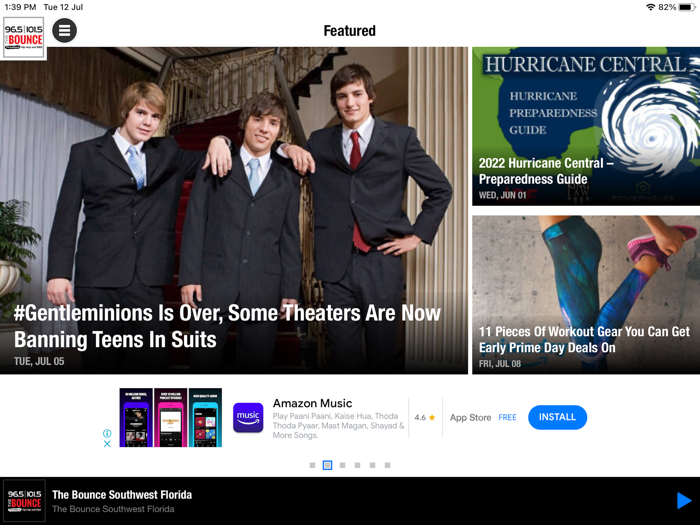Go to the third page indicator dot
This screenshot has width=700, height=525.
click(x=342, y=465)
